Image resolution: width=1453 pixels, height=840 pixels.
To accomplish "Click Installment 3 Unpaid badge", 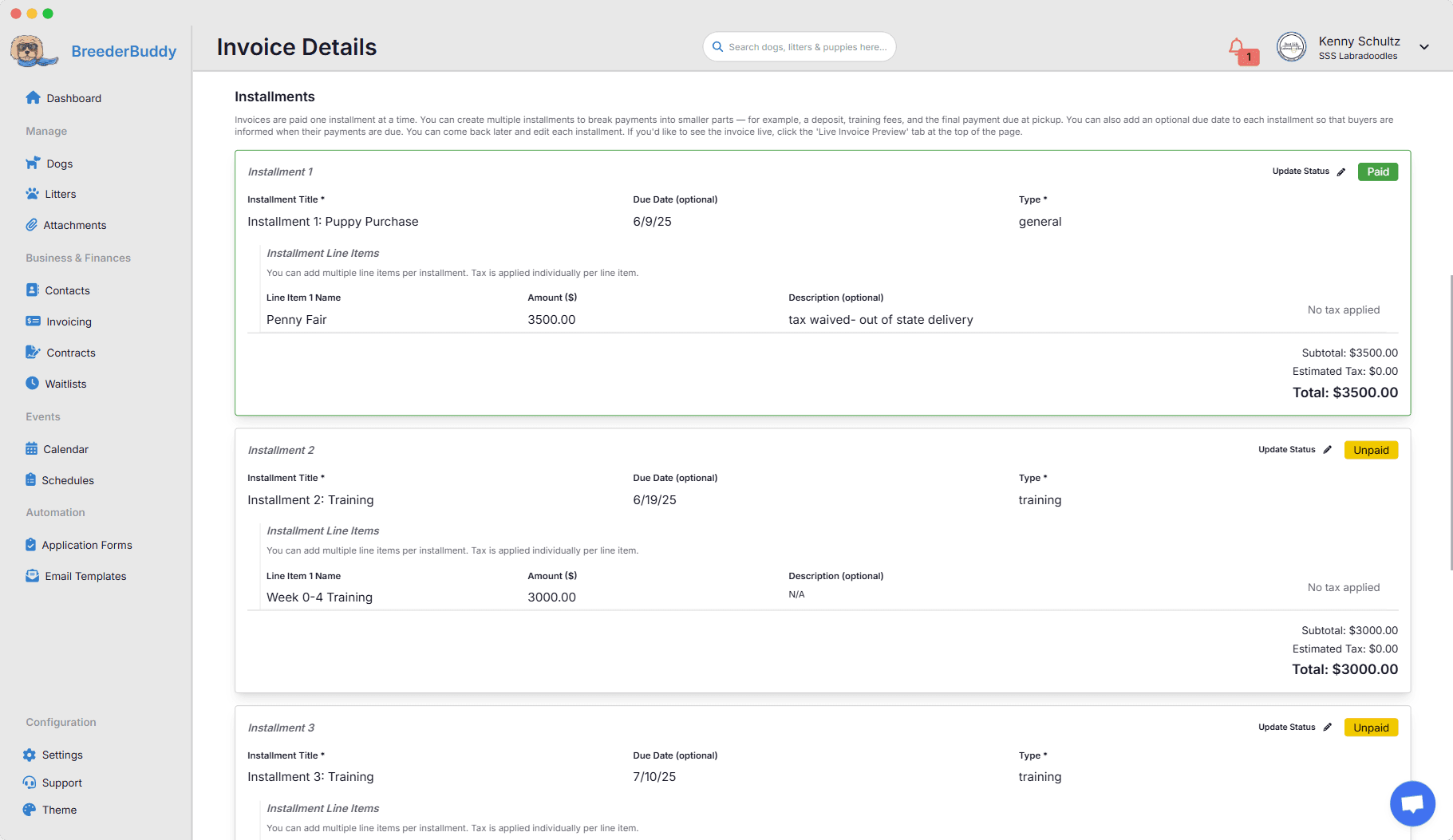I will (x=1371, y=728).
